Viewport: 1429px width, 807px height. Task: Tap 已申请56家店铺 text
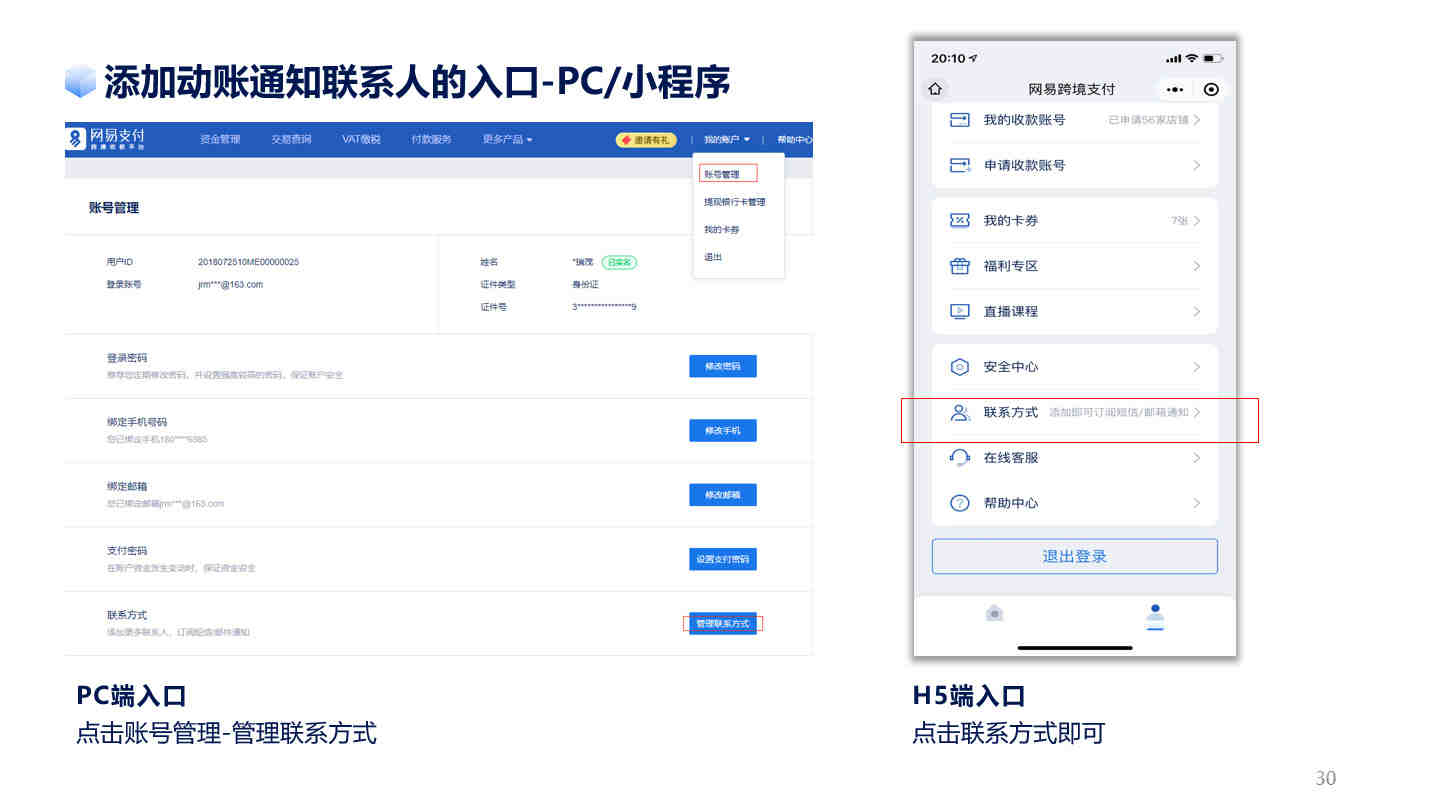point(1148,120)
